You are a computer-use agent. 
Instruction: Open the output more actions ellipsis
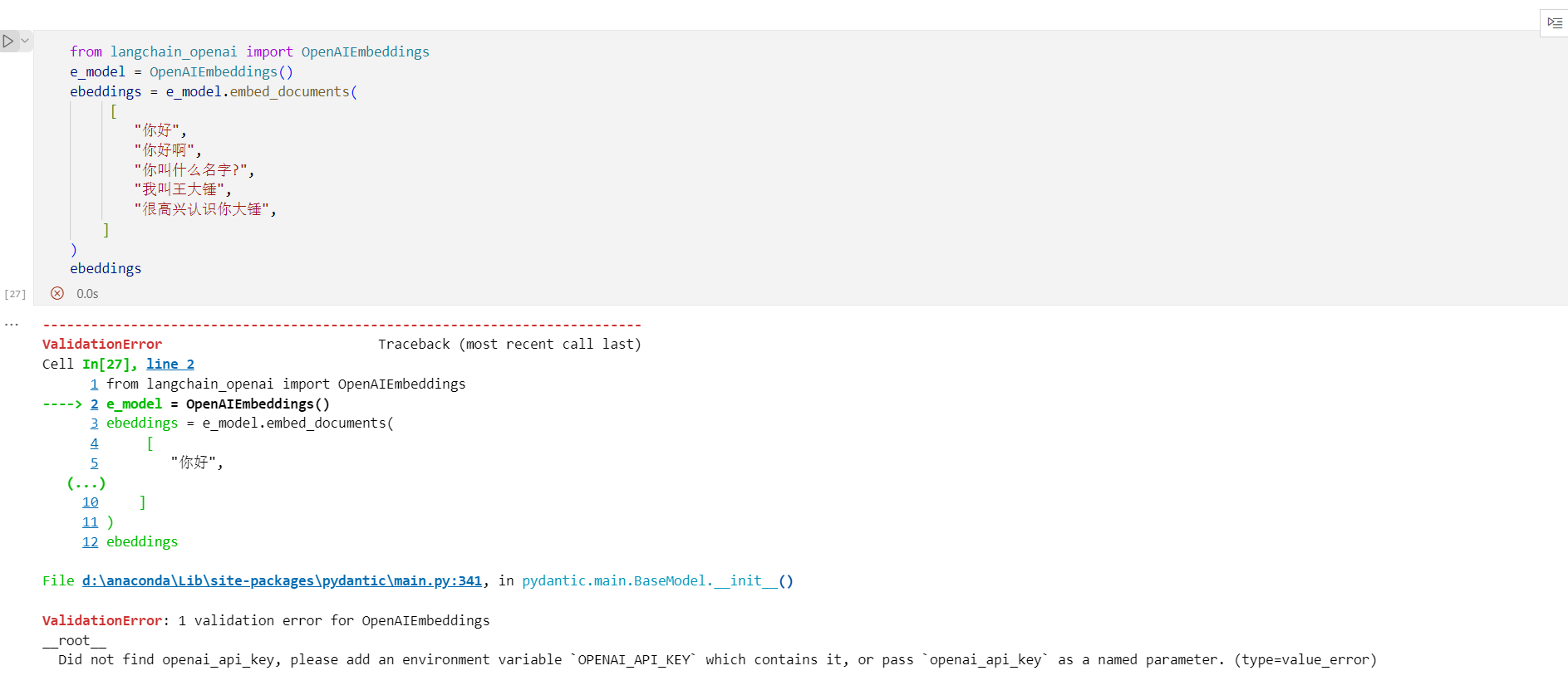pos(12,325)
